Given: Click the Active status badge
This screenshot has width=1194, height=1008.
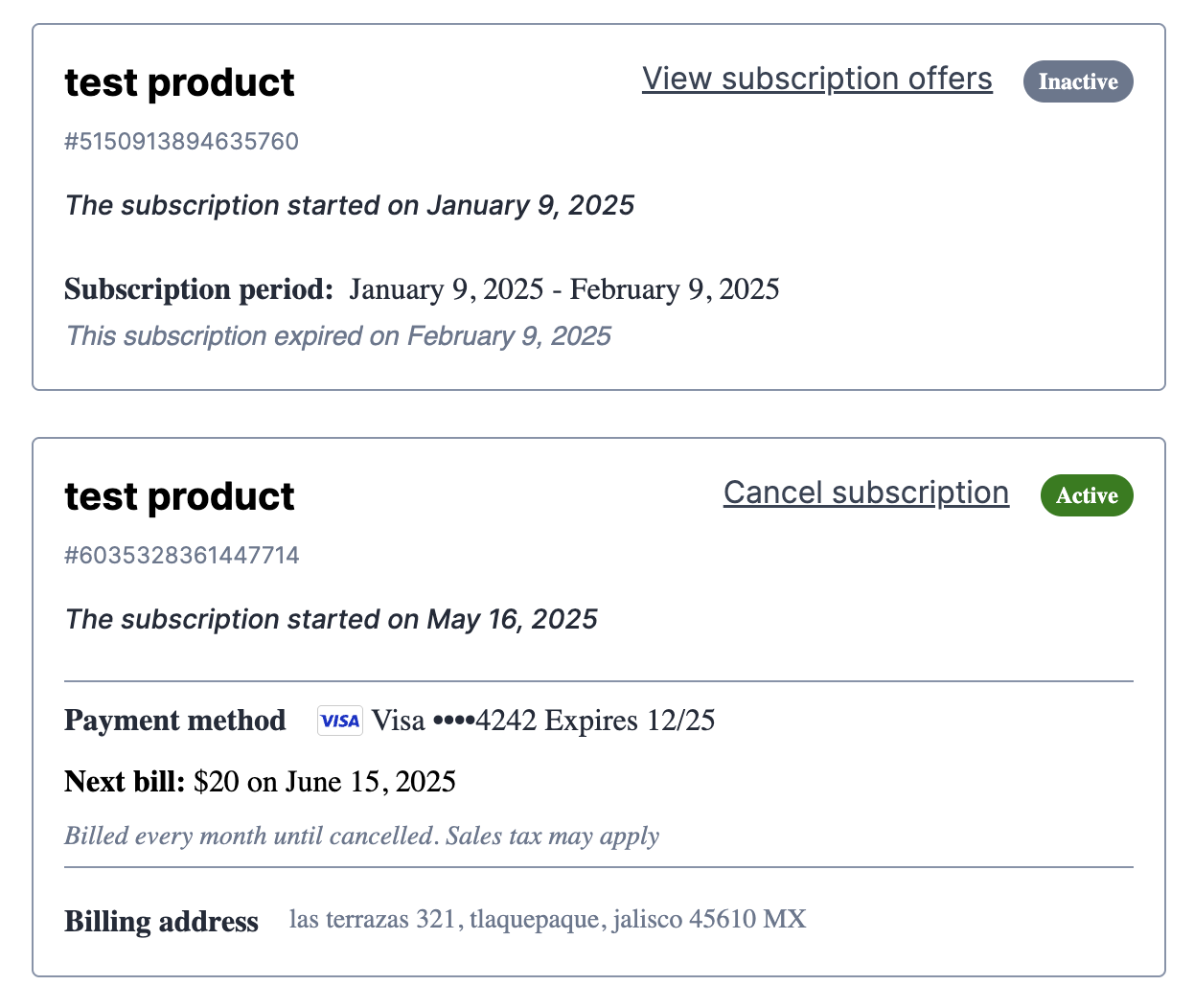Looking at the screenshot, I should click(1087, 495).
